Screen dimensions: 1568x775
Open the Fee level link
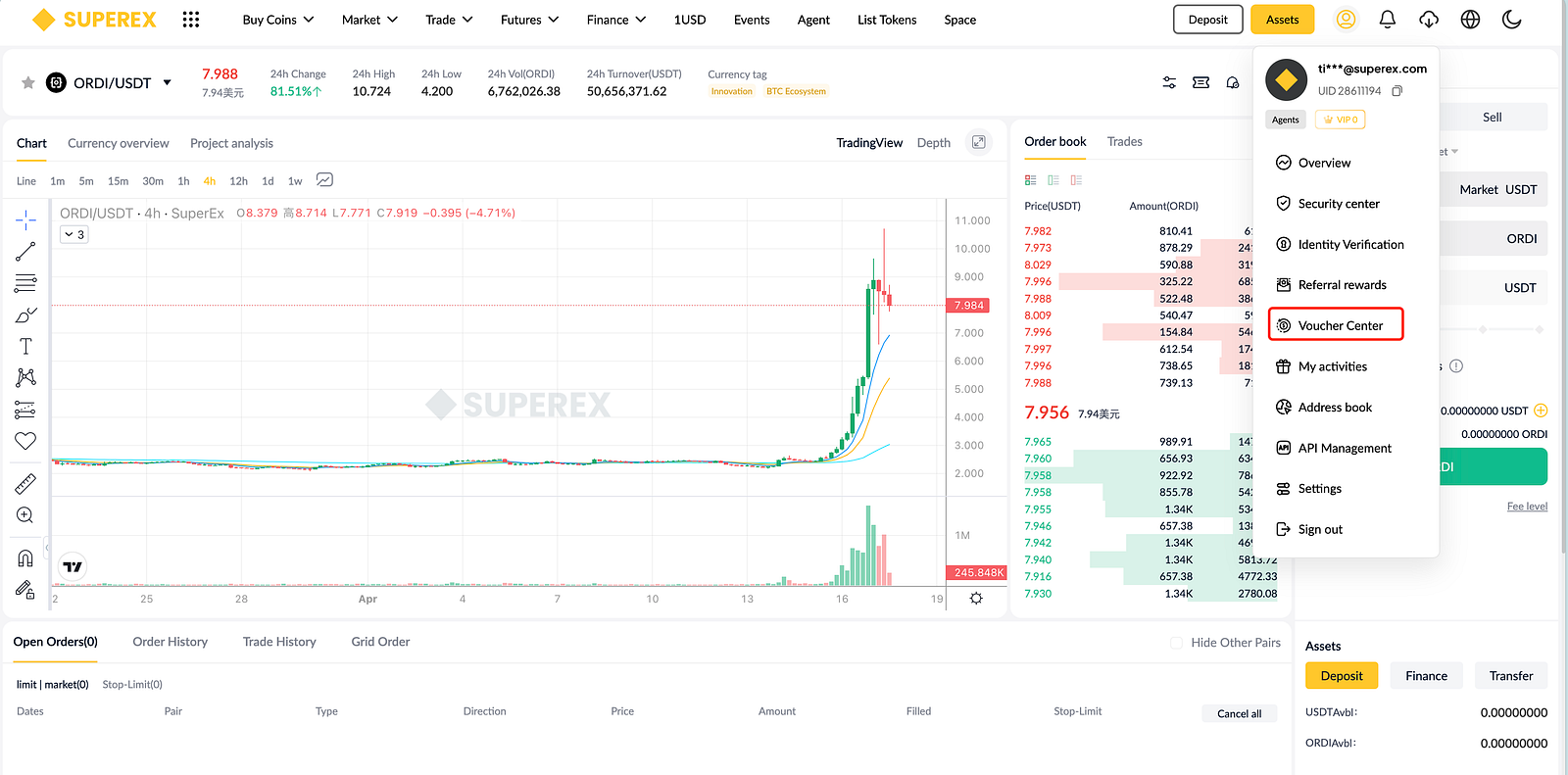click(x=1527, y=507)
